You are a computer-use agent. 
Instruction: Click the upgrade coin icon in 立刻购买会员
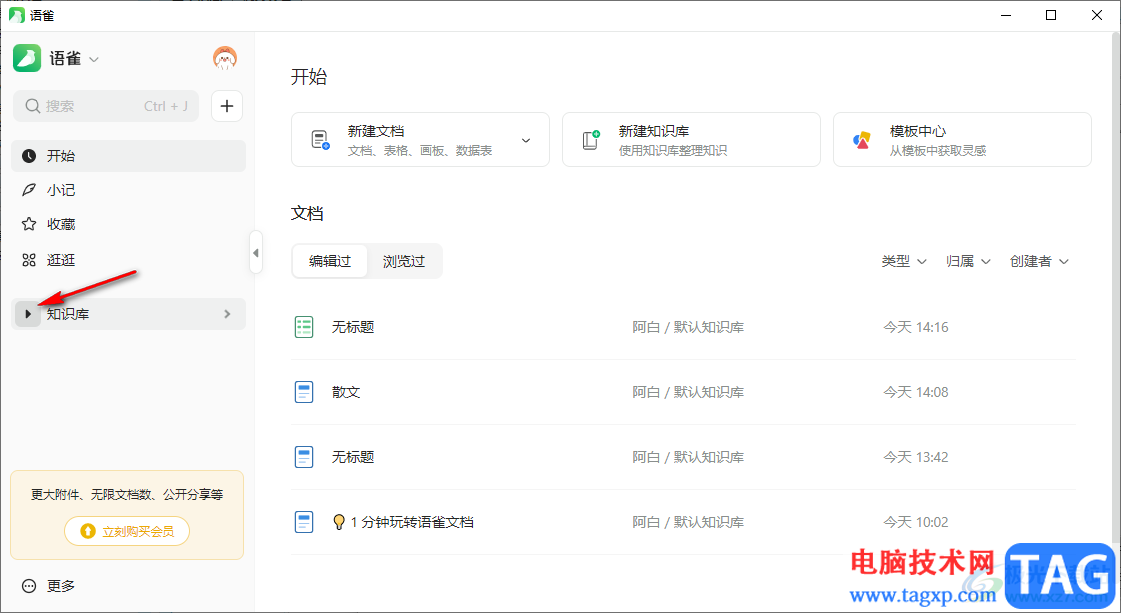(88, 531)
